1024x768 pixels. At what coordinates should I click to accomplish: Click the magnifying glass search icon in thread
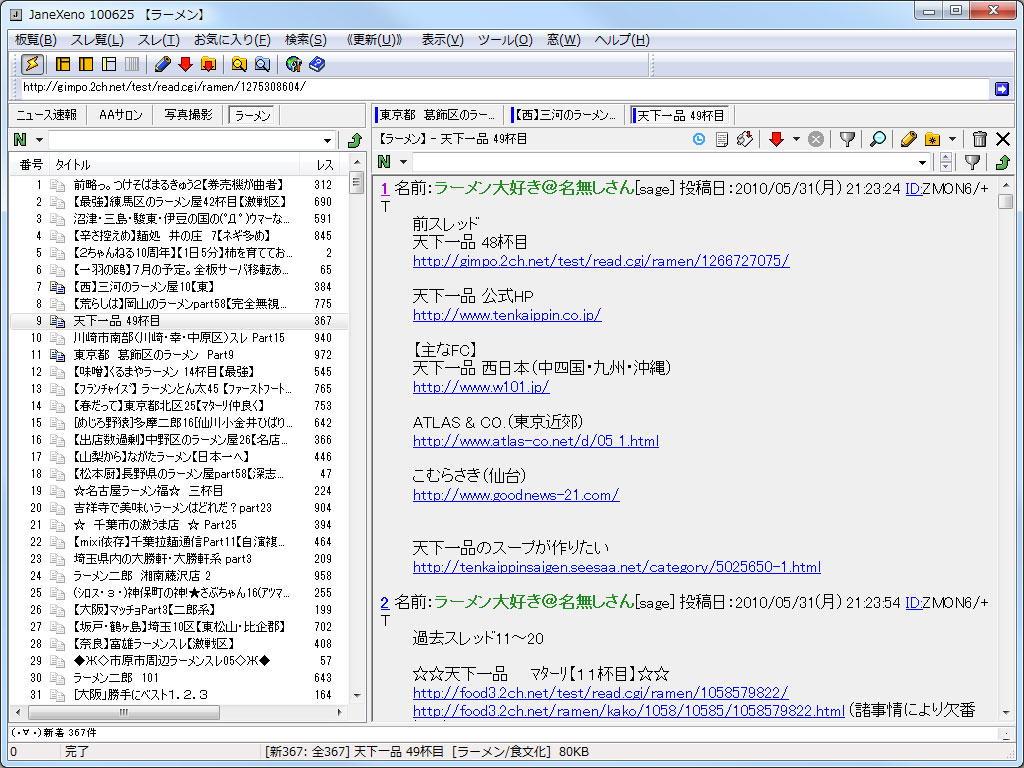pos(878,139)
